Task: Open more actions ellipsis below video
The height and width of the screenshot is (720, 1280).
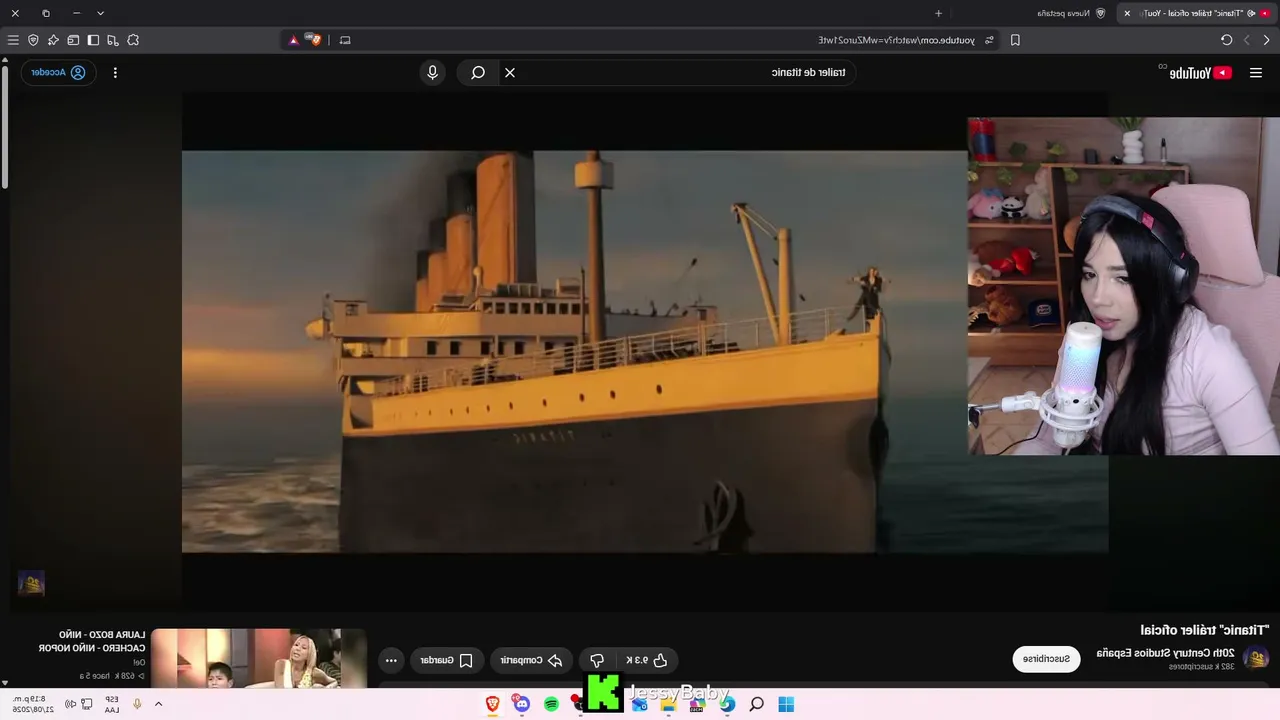Action: point(391,660)
